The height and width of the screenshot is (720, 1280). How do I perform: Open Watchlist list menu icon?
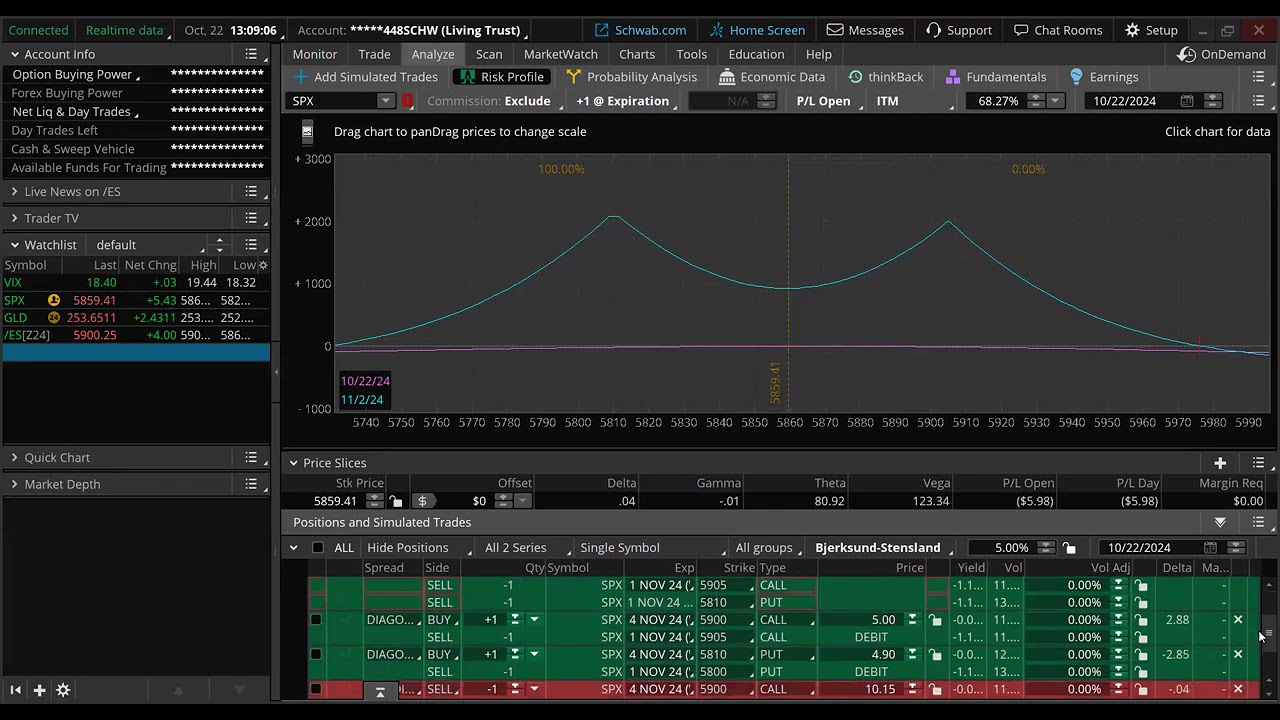(x=251, y=245)
